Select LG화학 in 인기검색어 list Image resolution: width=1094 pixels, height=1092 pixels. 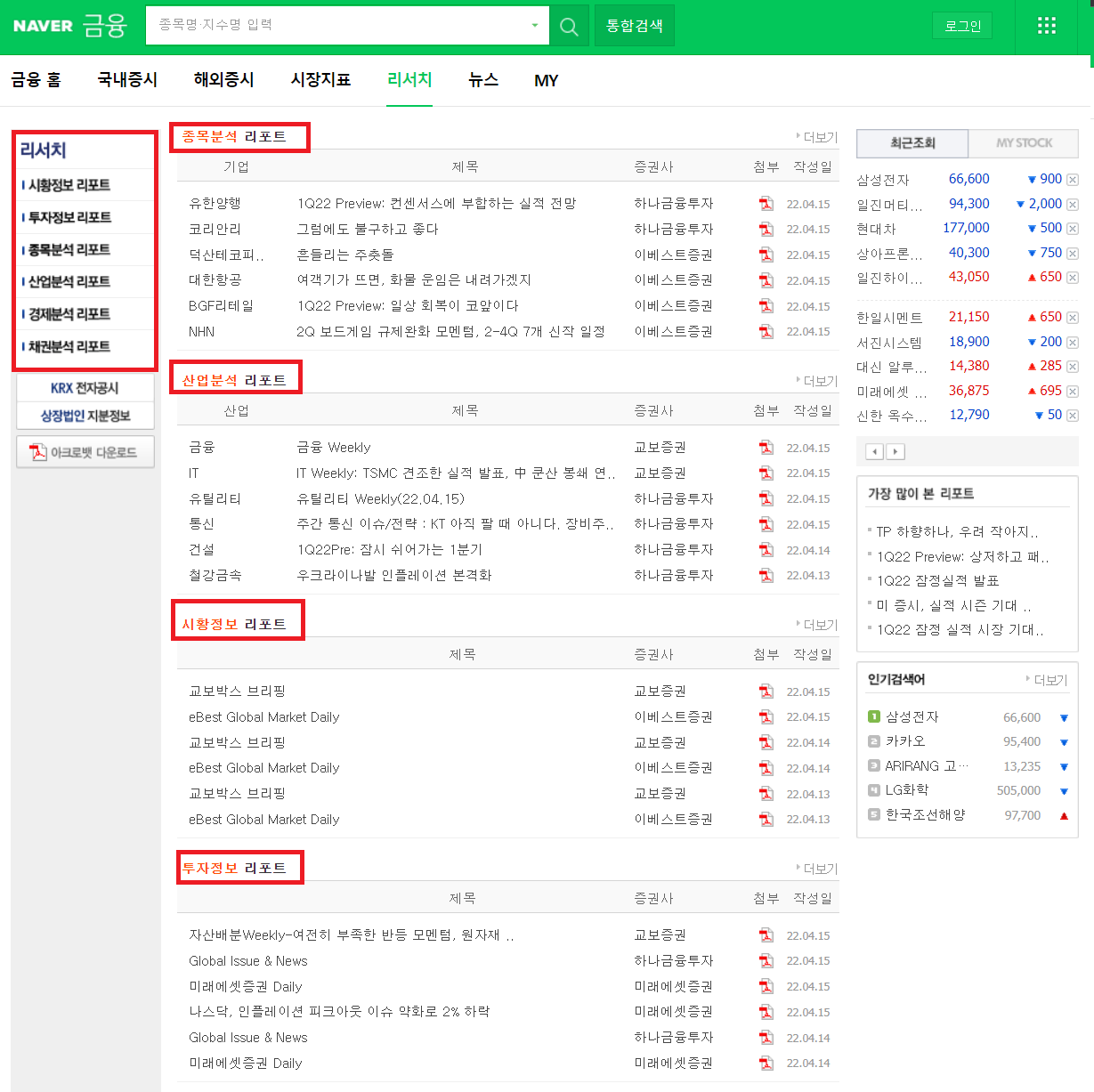907,790
